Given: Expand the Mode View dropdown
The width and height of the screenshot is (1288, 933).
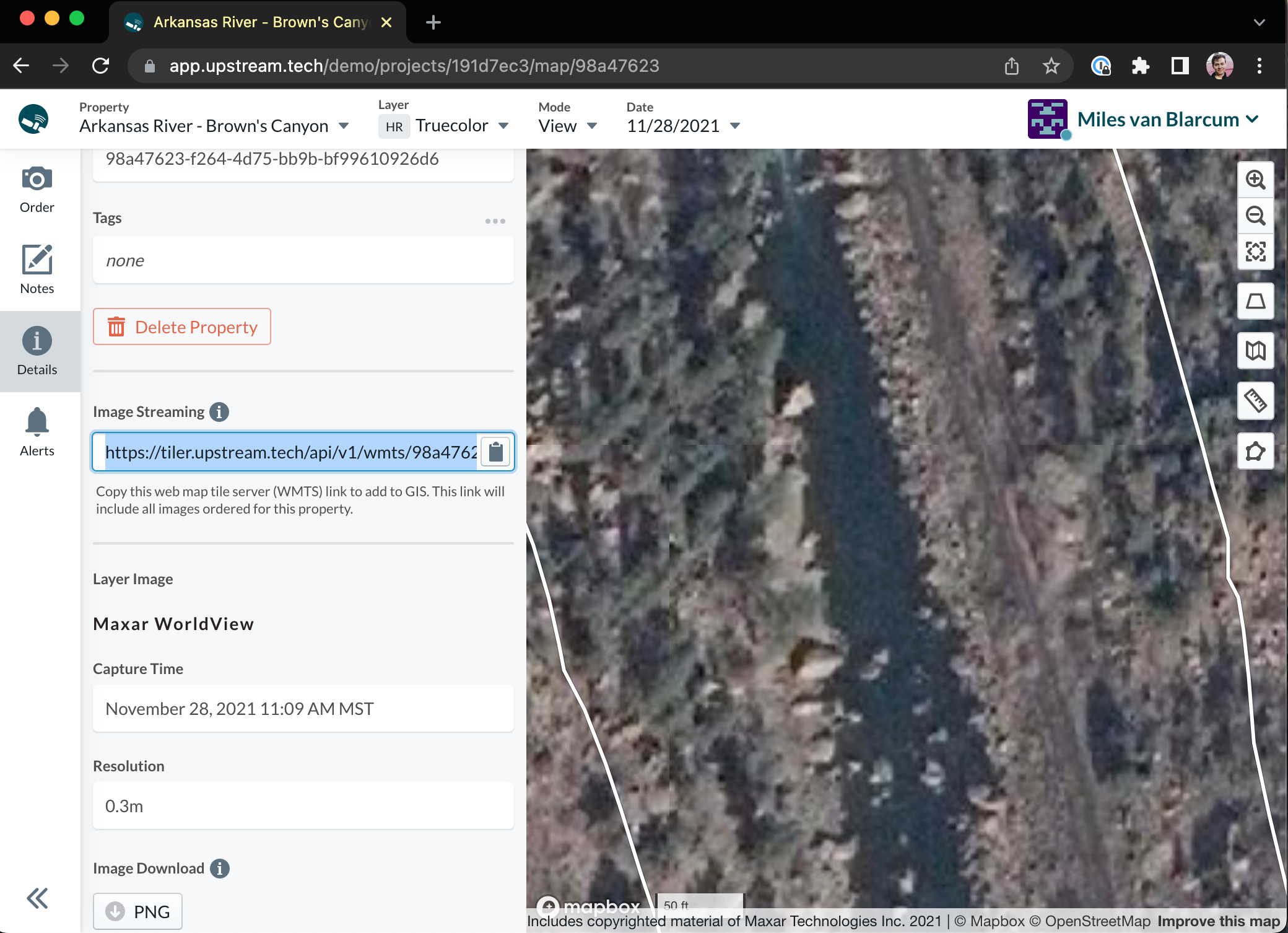Looking at the screenshot, I should [x=592, y=126].
